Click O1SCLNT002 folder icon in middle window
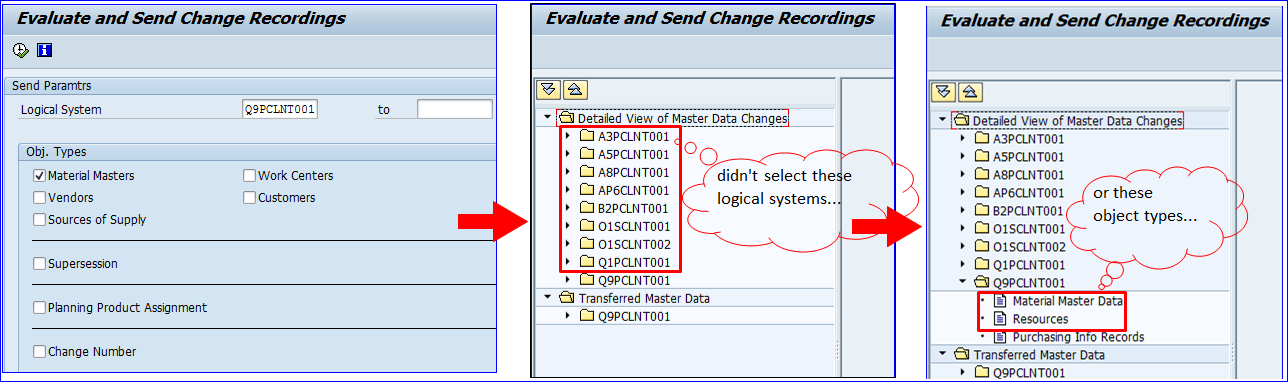 click(586, 244)
